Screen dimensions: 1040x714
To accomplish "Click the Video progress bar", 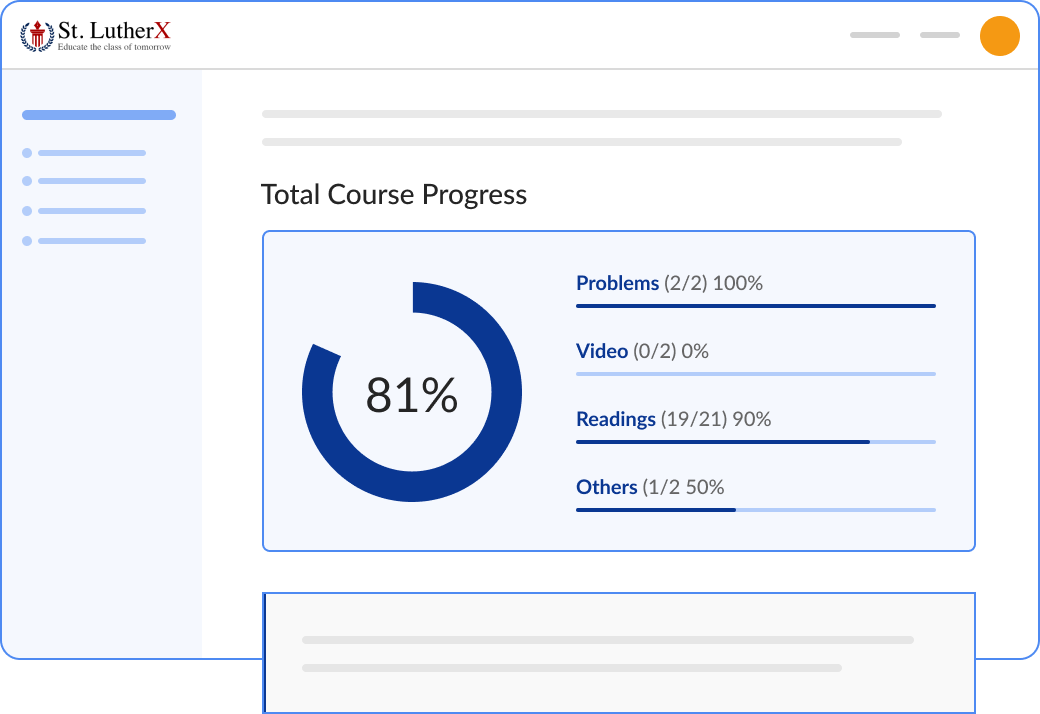I will (x=756, y=374).
